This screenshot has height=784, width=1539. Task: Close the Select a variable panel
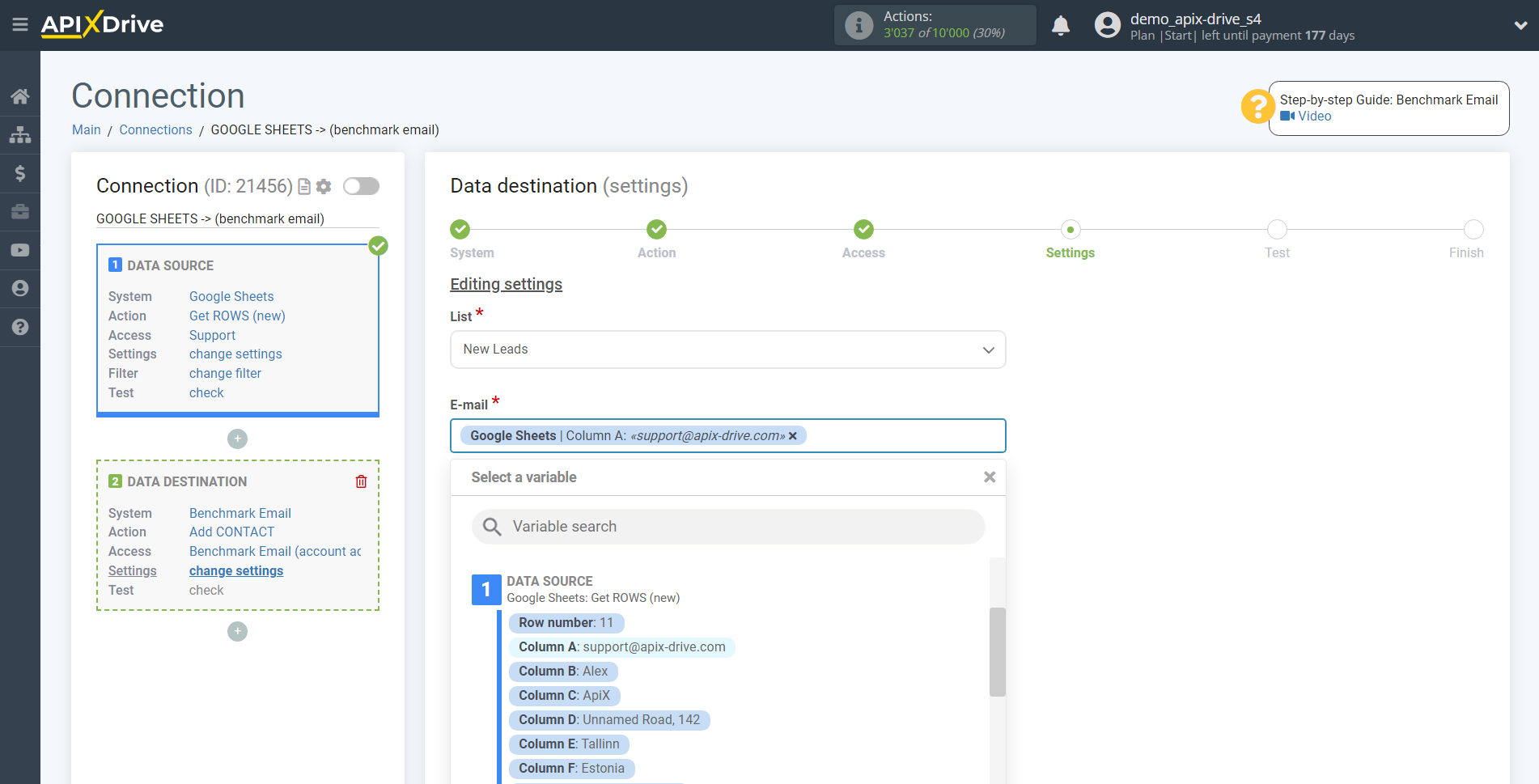click(989, 477)
